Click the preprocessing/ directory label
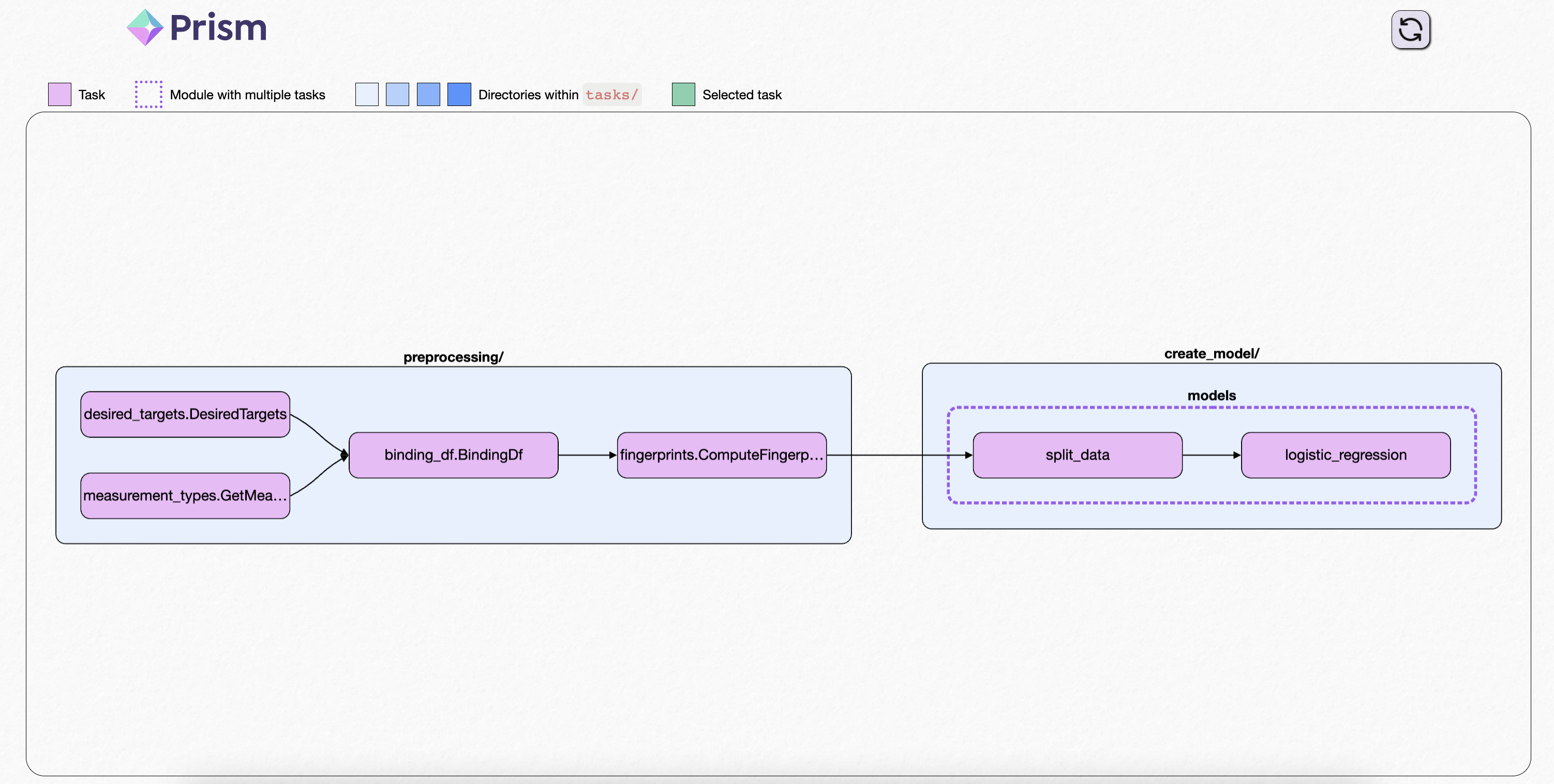Viewport: 1554px width, 784px height. (453, 357)
